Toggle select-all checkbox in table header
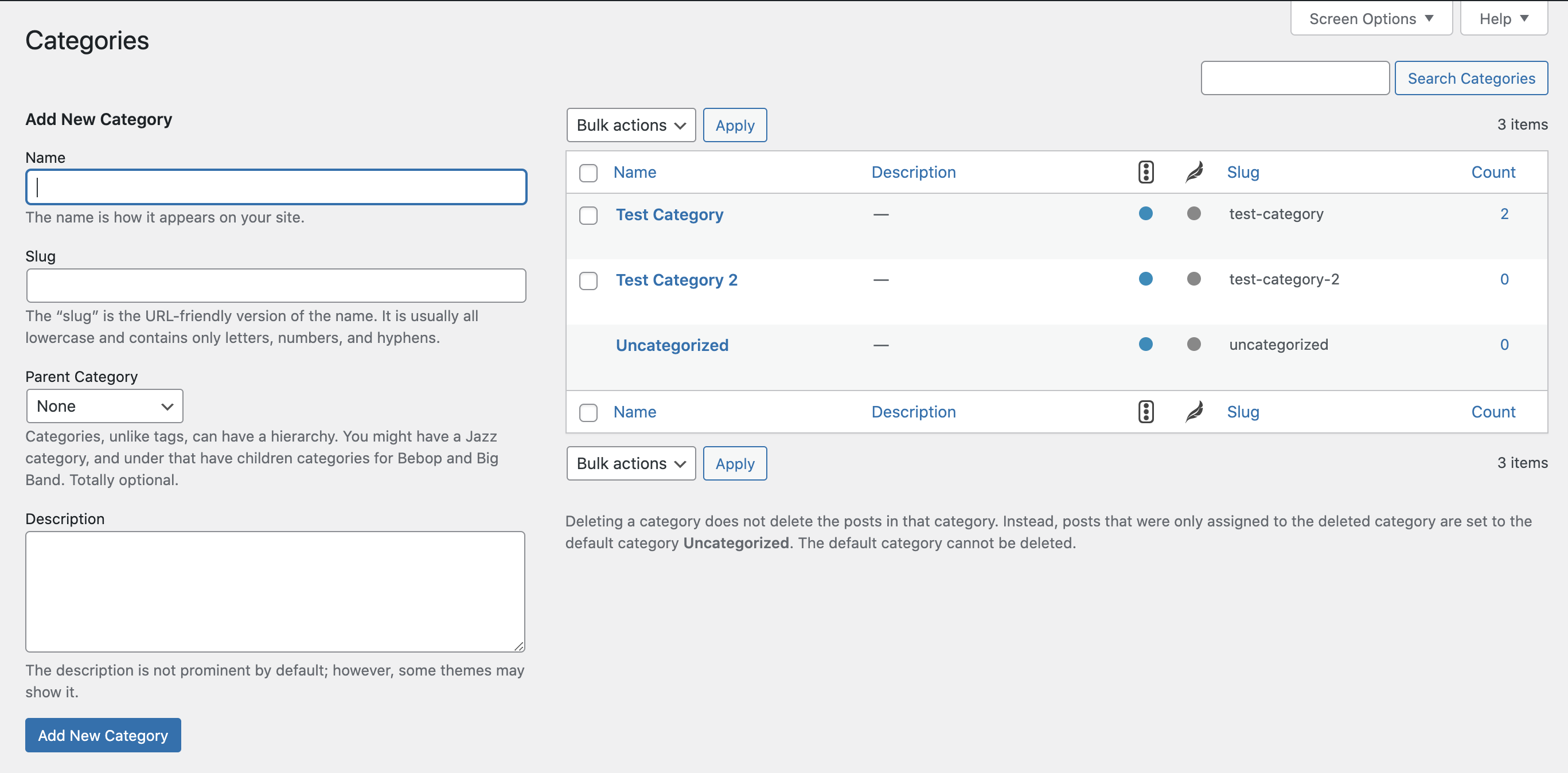 [x=588, y=173]
